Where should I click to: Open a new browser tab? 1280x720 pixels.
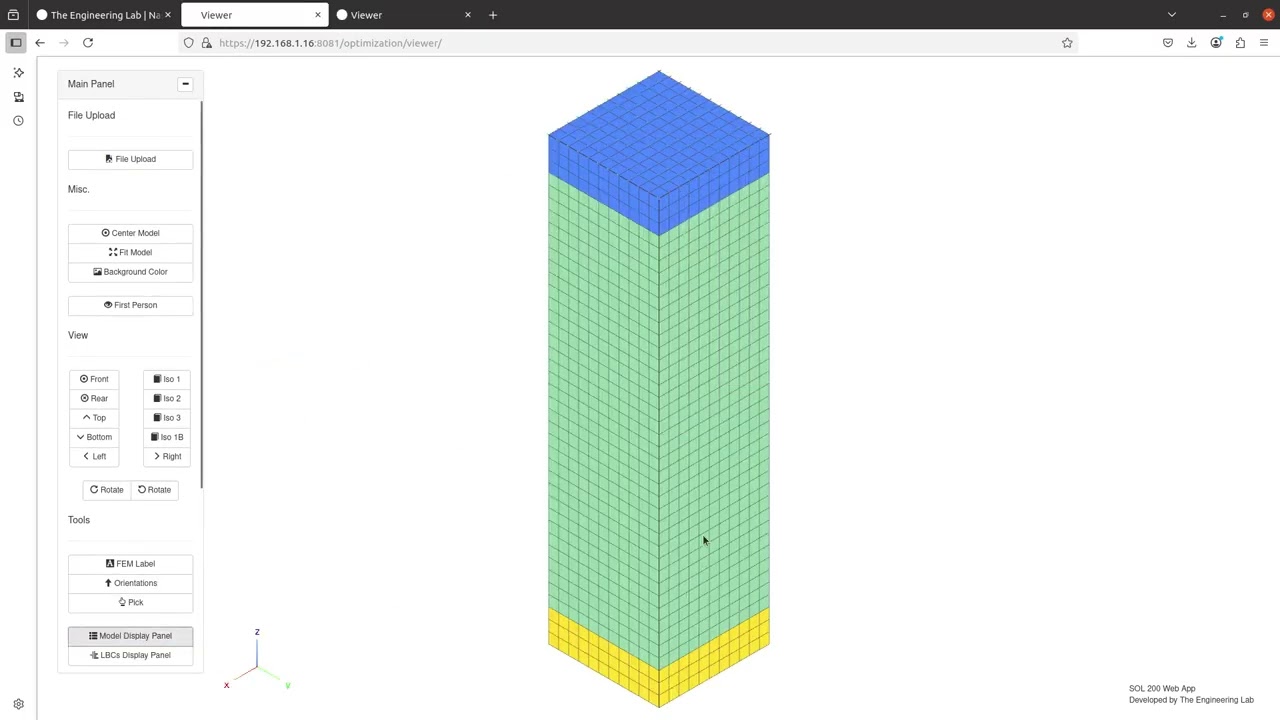[493, 15]
